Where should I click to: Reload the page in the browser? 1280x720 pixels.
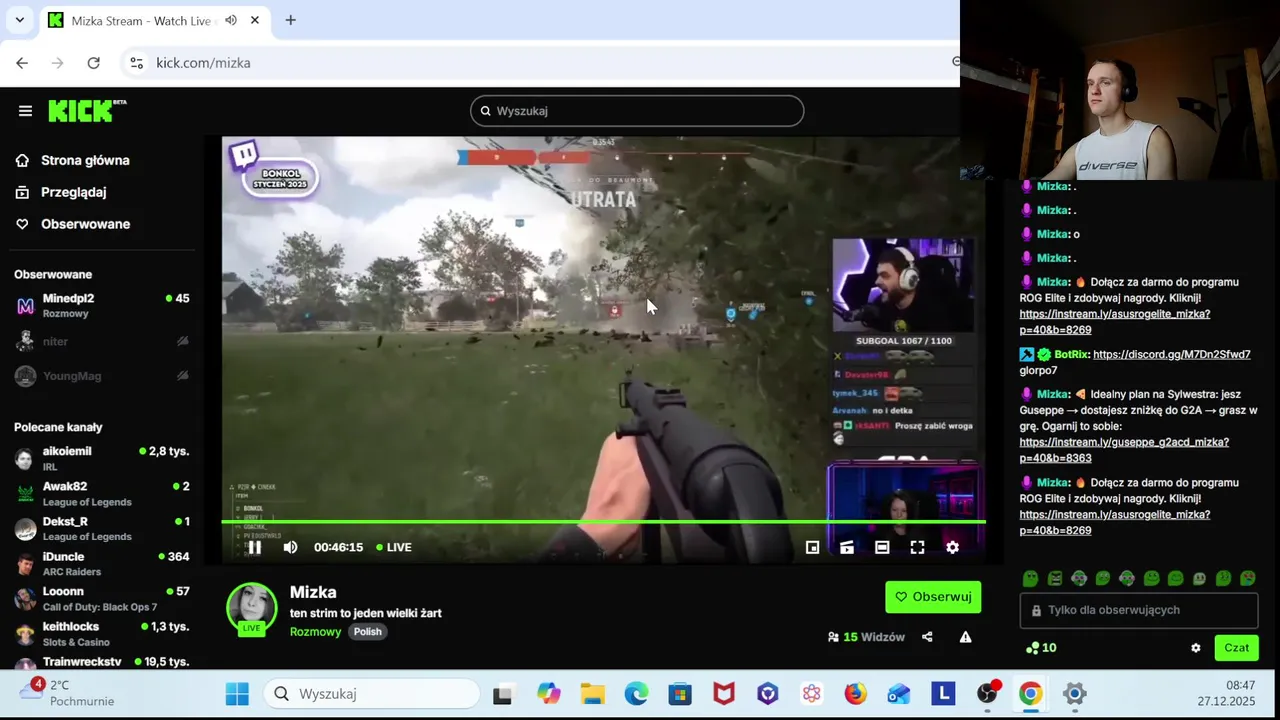93,63
